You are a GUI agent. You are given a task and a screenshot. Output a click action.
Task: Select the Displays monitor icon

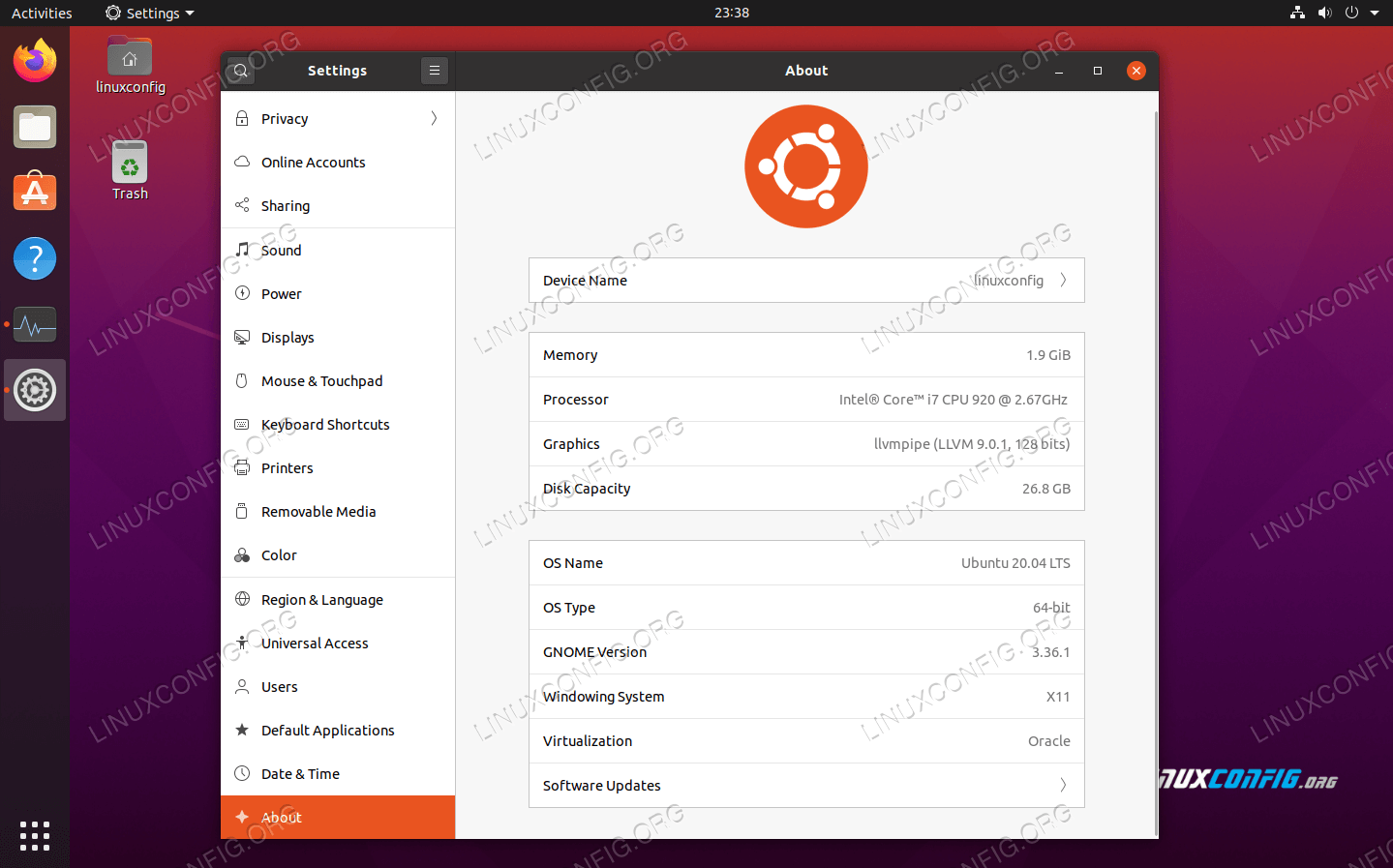click(242, 337)
